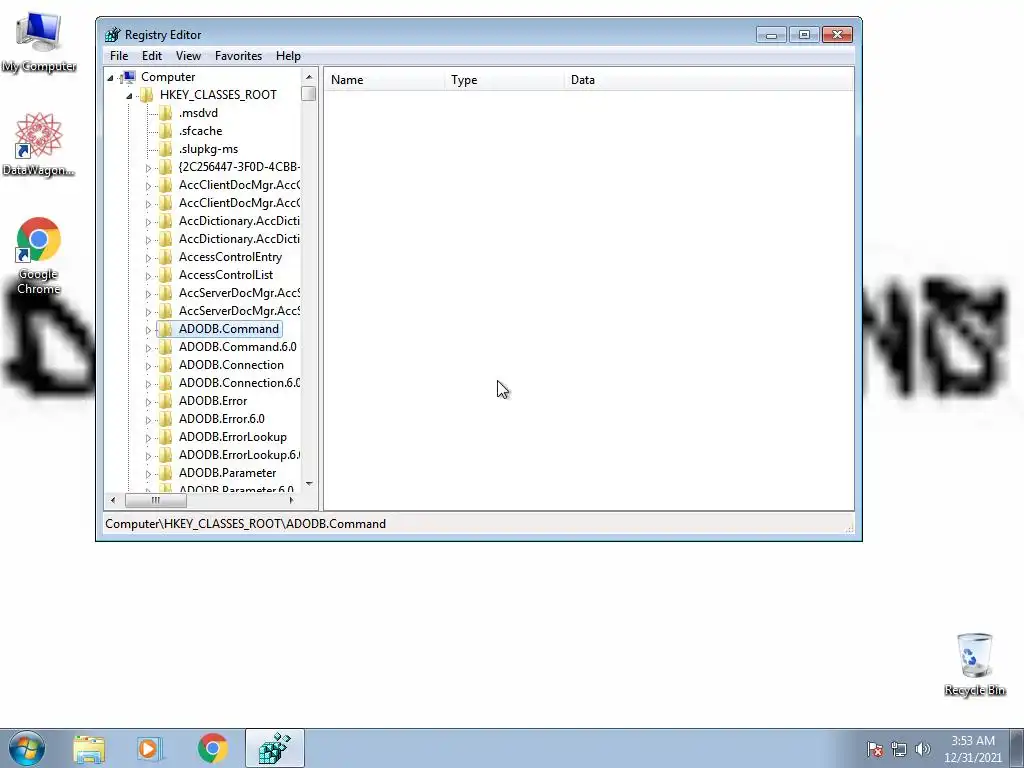Collapse the HKEY_CLASSES_ROOT arrow

[x=129, y=96]
